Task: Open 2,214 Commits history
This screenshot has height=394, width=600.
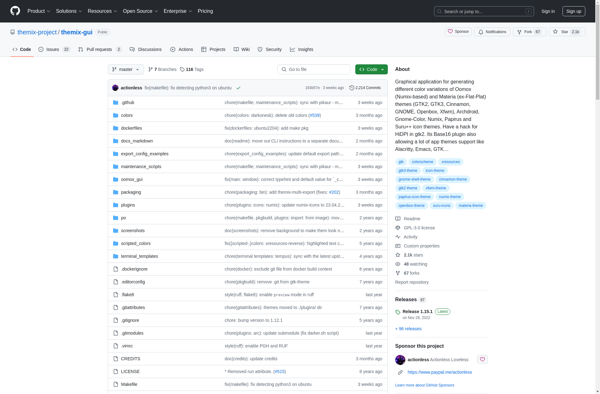Action: coord(365,88)
